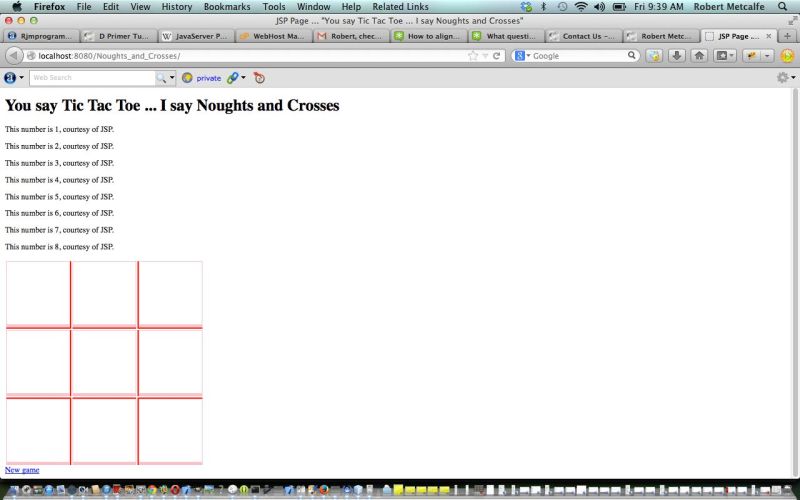Click the yellow globe icon beside private

187,78
